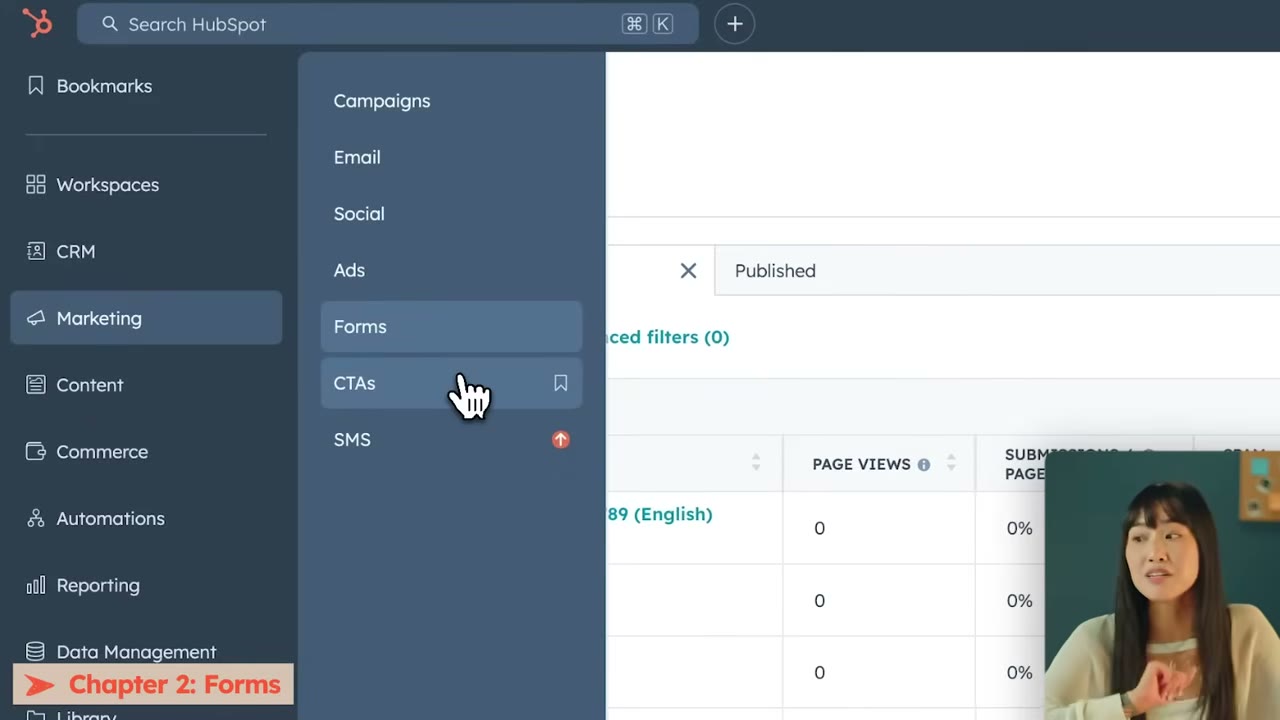
Task: Click the magnifier icon in search bar
Action: pos(110,24)
